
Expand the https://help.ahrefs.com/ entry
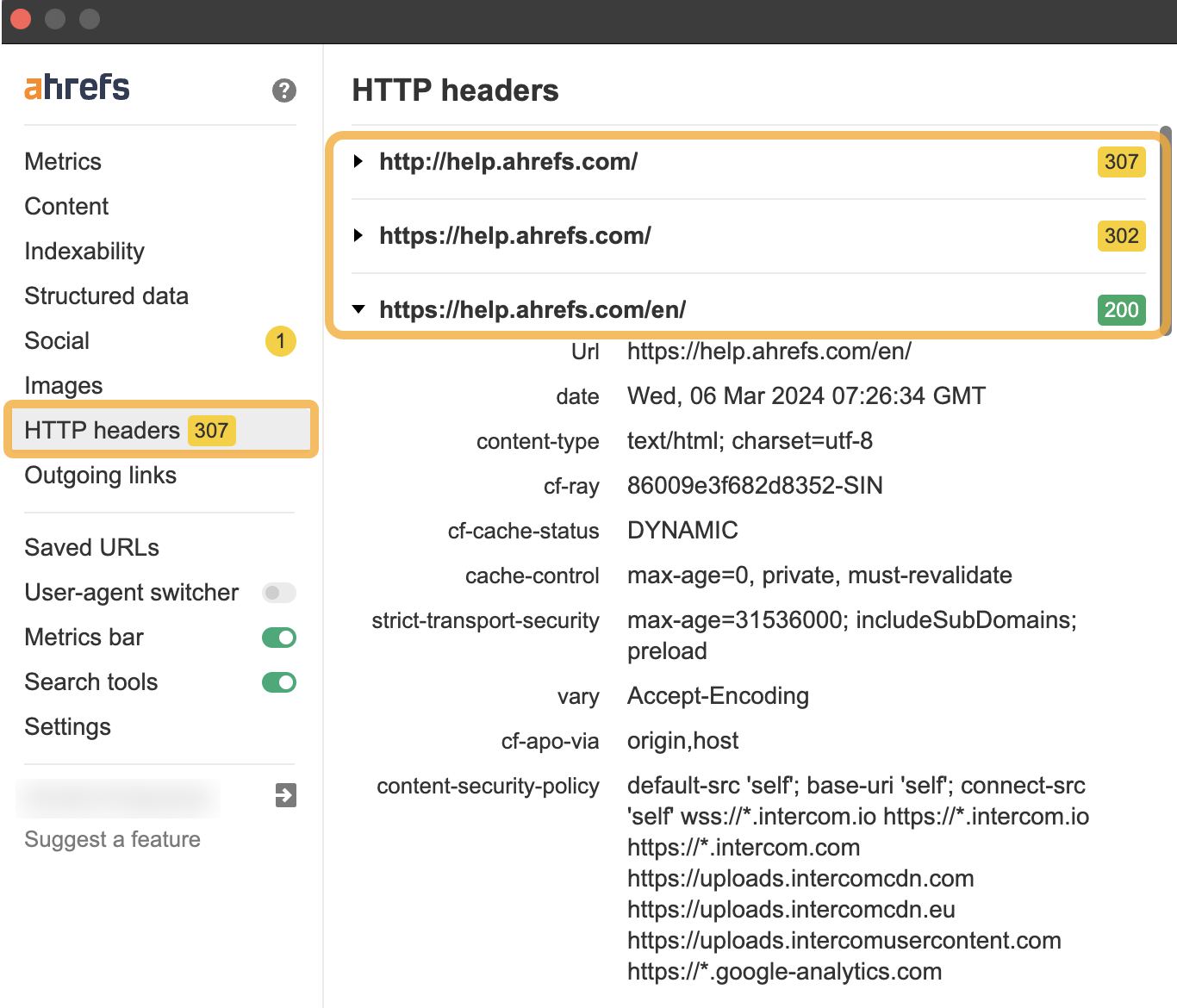pyautogui.click(x=359, y=235)
